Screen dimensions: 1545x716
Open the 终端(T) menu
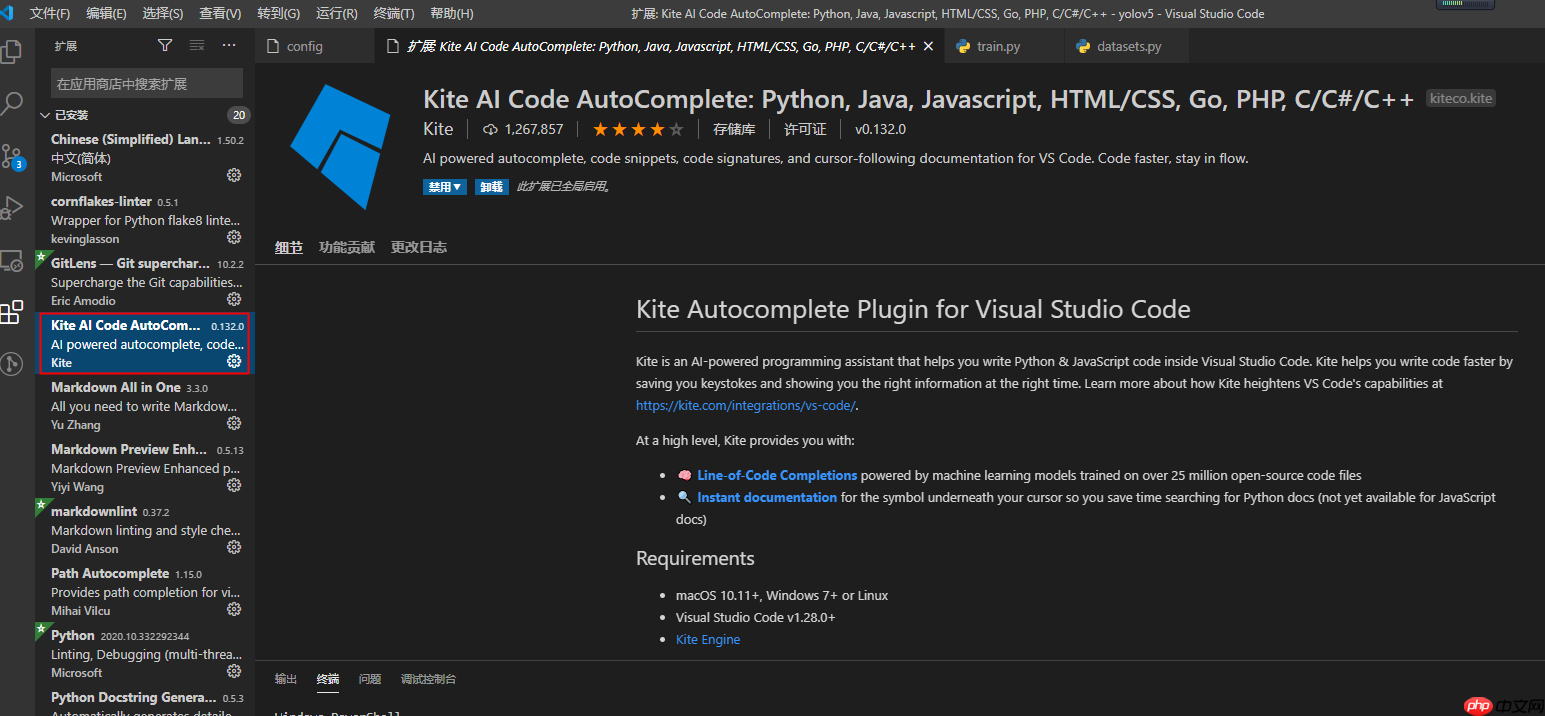click(x=394, y=13)
